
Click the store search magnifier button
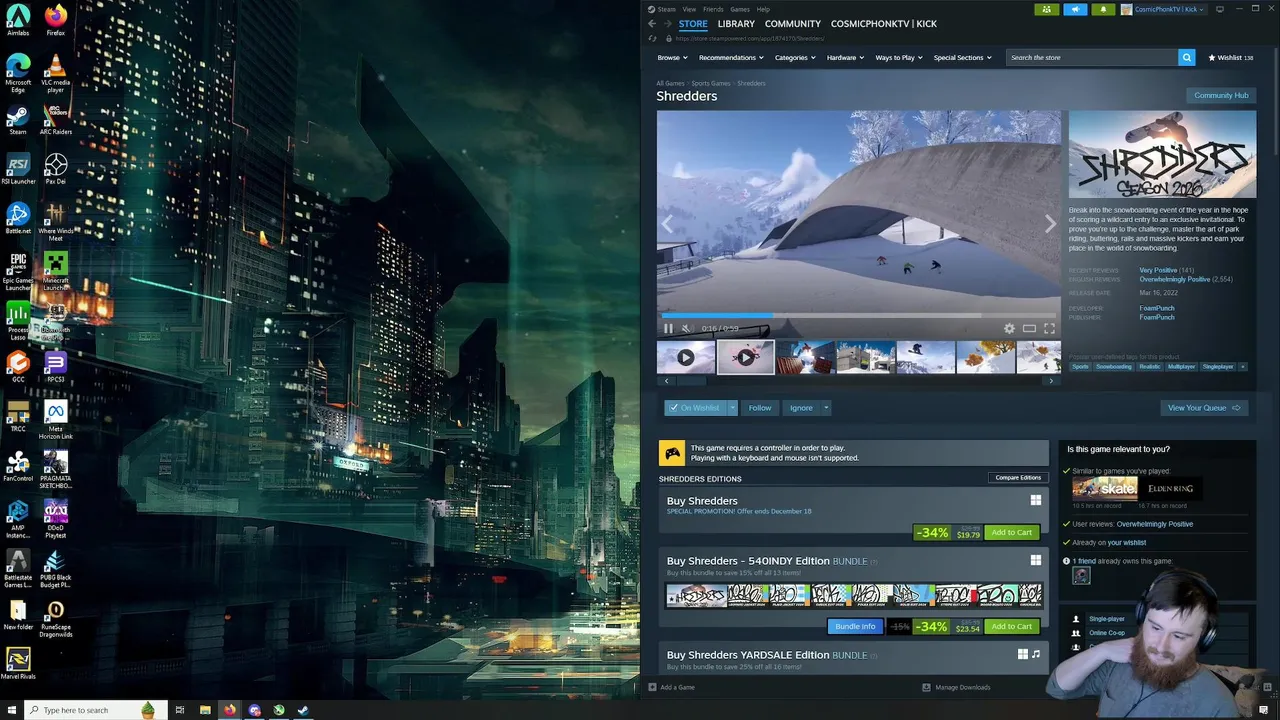(1187, 57)
